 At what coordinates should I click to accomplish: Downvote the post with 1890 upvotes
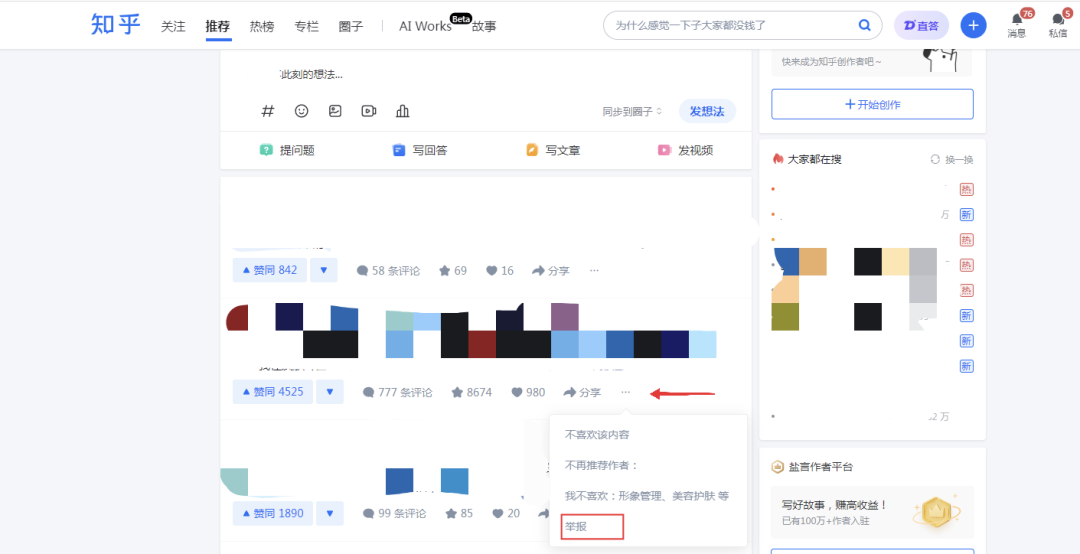click(x=330, y=513)
